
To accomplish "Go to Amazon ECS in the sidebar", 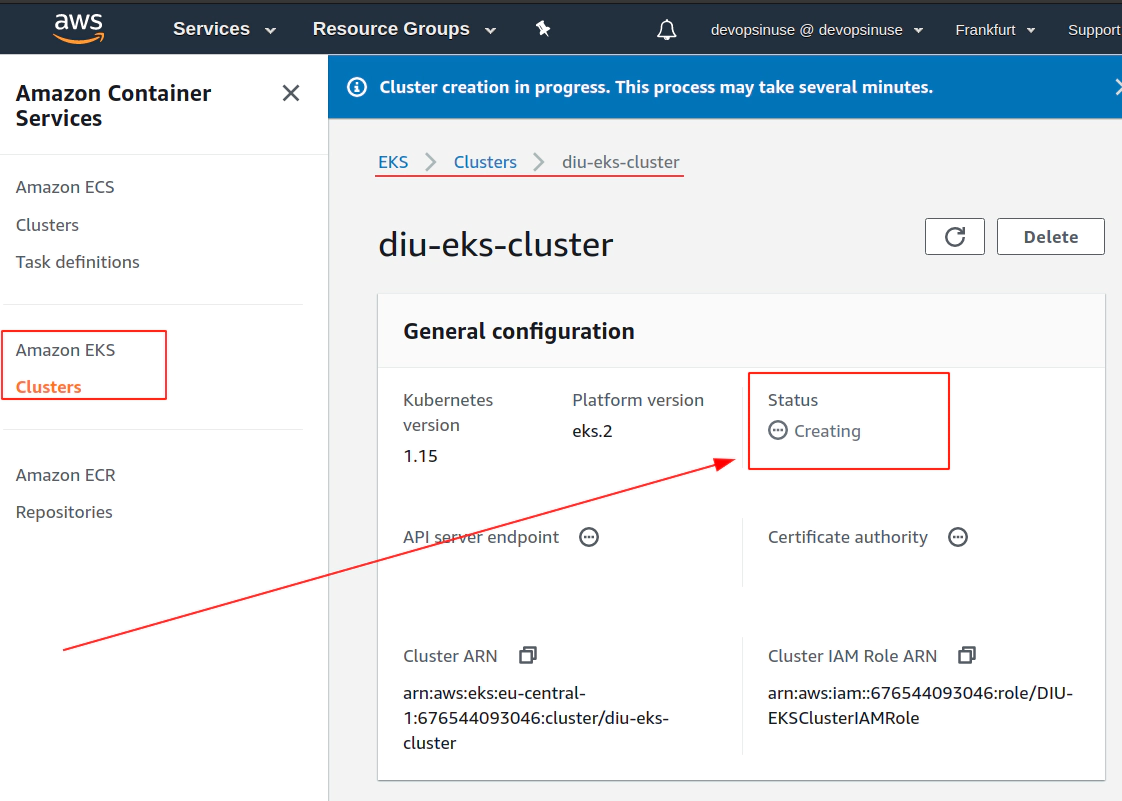I will click(x=65, y=188).
